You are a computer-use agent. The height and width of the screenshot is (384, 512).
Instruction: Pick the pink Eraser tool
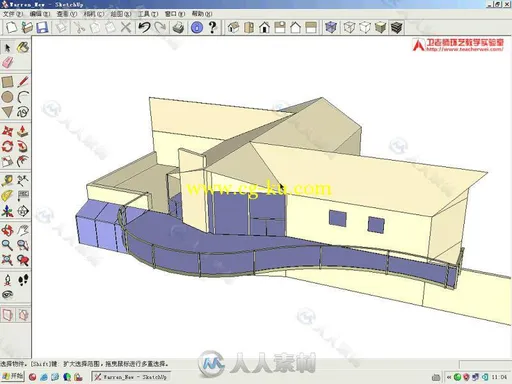[7, 62]
